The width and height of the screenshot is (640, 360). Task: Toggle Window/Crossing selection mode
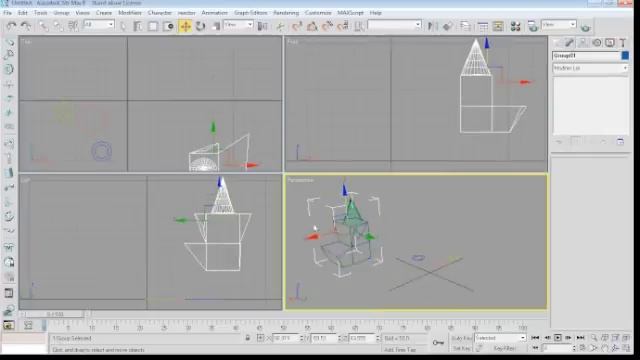pos(168,27)
